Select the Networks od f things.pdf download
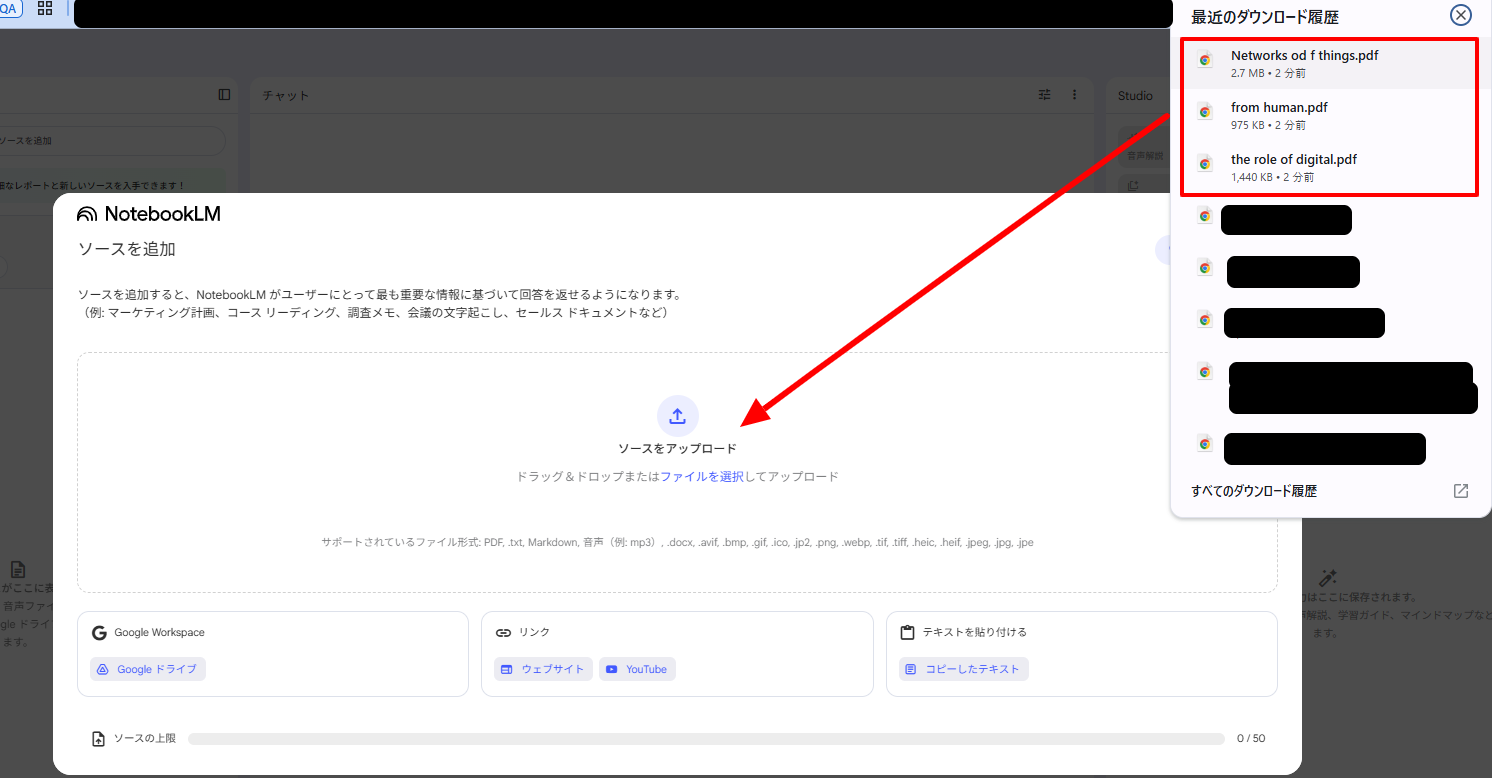Image resolution: width=1492 pixels, height=778 pixels. tap(1328, 64)
